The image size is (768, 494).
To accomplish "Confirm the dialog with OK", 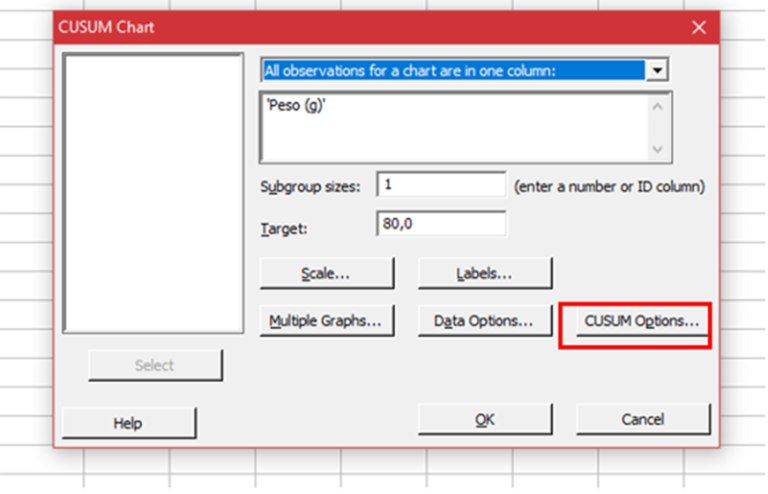I will point(484,420).
